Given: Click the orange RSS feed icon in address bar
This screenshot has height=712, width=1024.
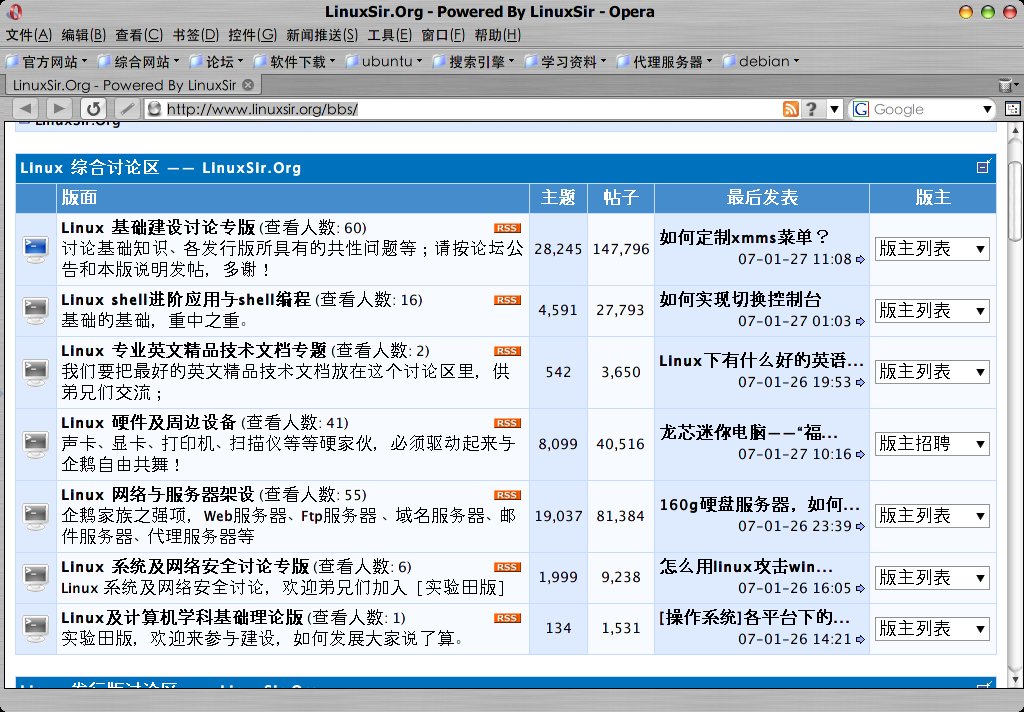Looking at the screenshot, I should coord(790,109).
